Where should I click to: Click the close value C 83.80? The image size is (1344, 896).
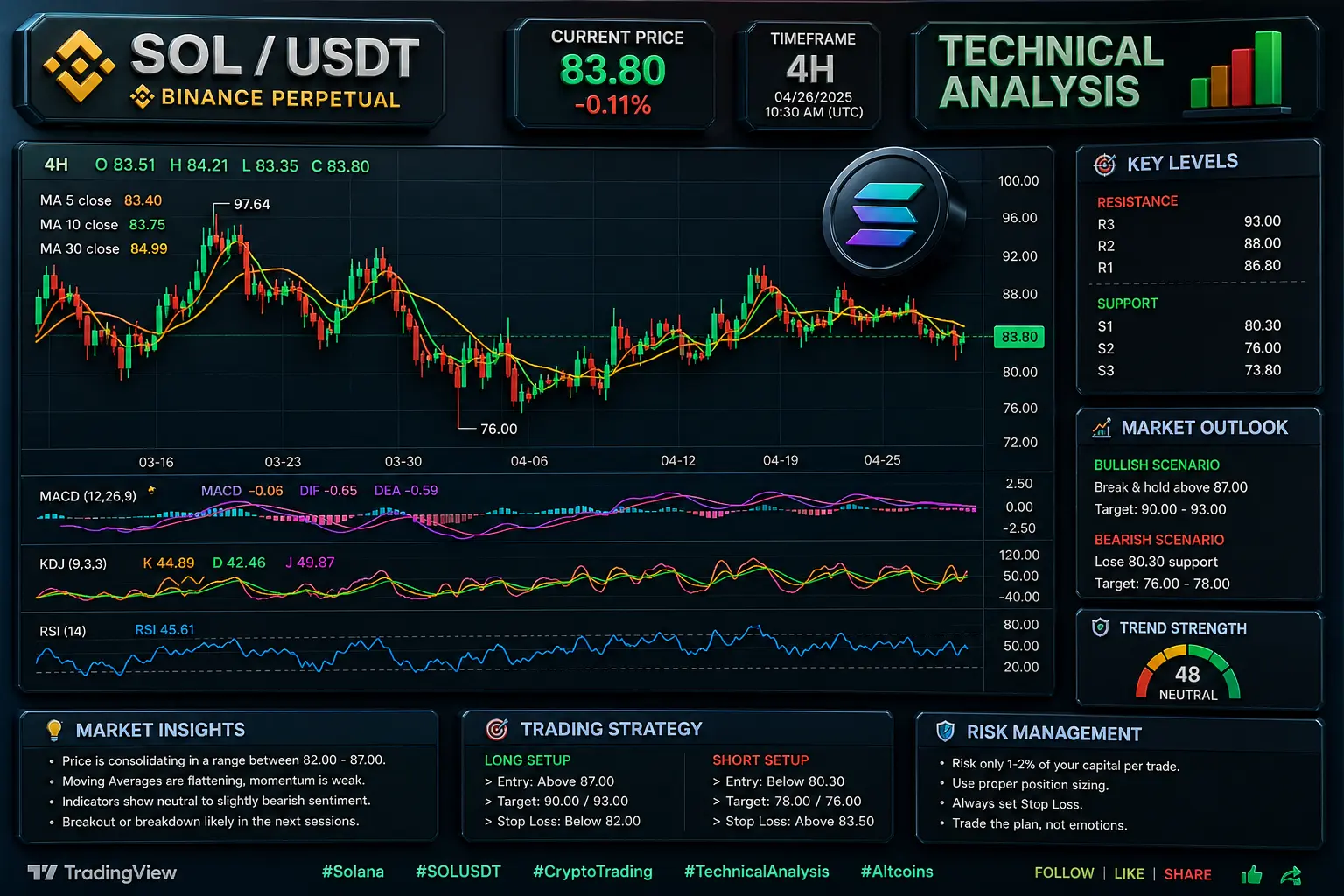point(340,165)
